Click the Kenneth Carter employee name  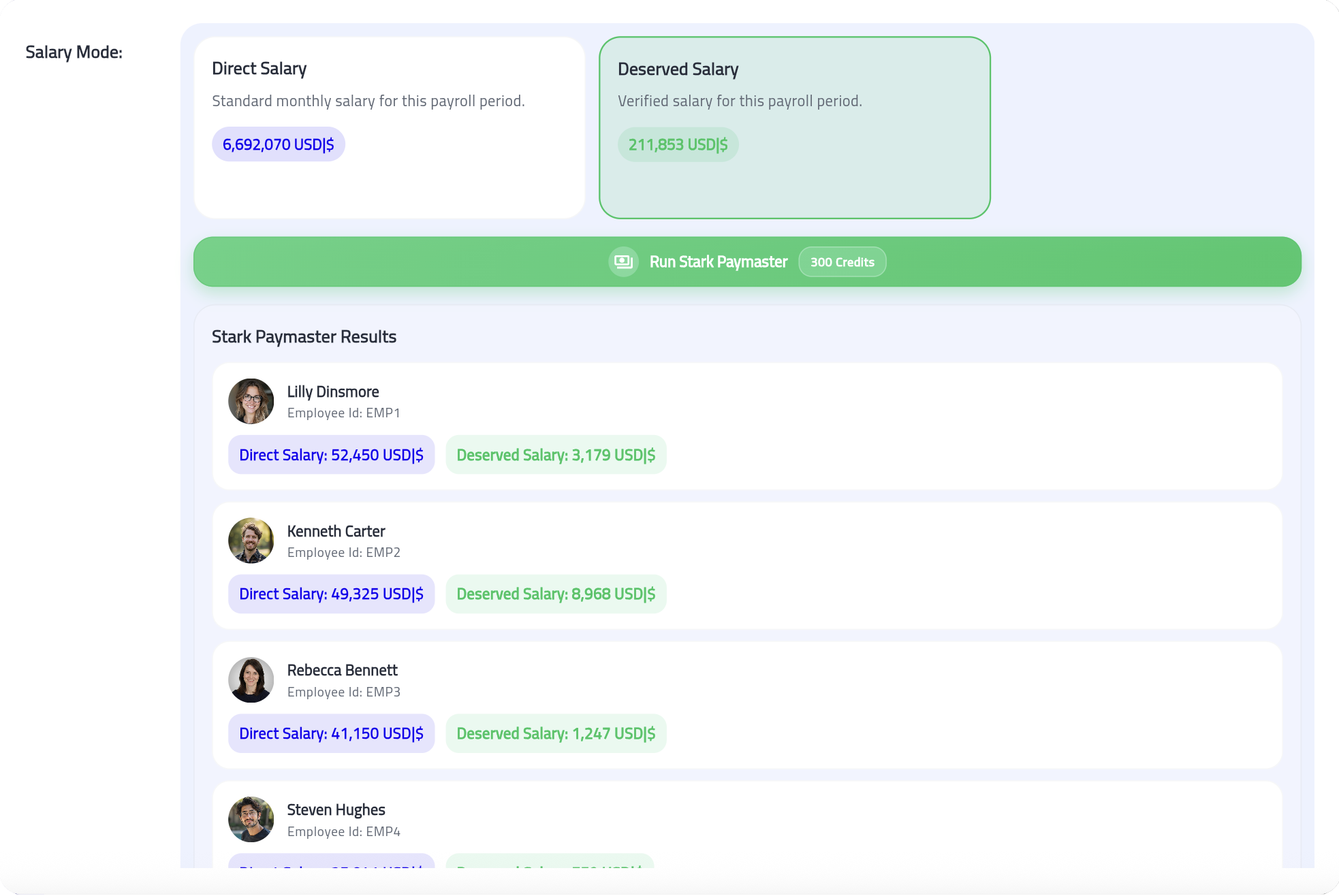pos(336,531)
